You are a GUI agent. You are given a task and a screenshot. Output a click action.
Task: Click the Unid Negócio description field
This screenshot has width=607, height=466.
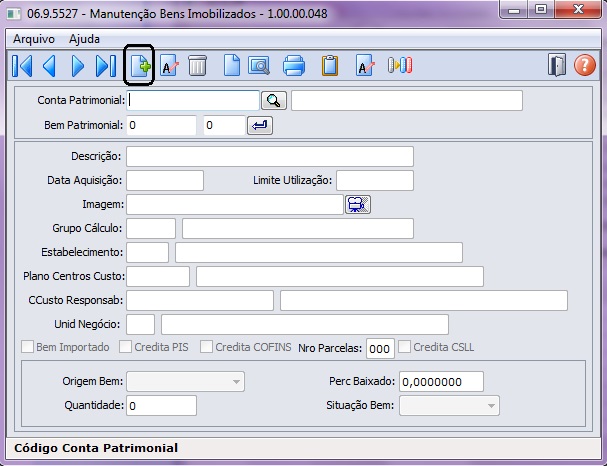(305, 324)
